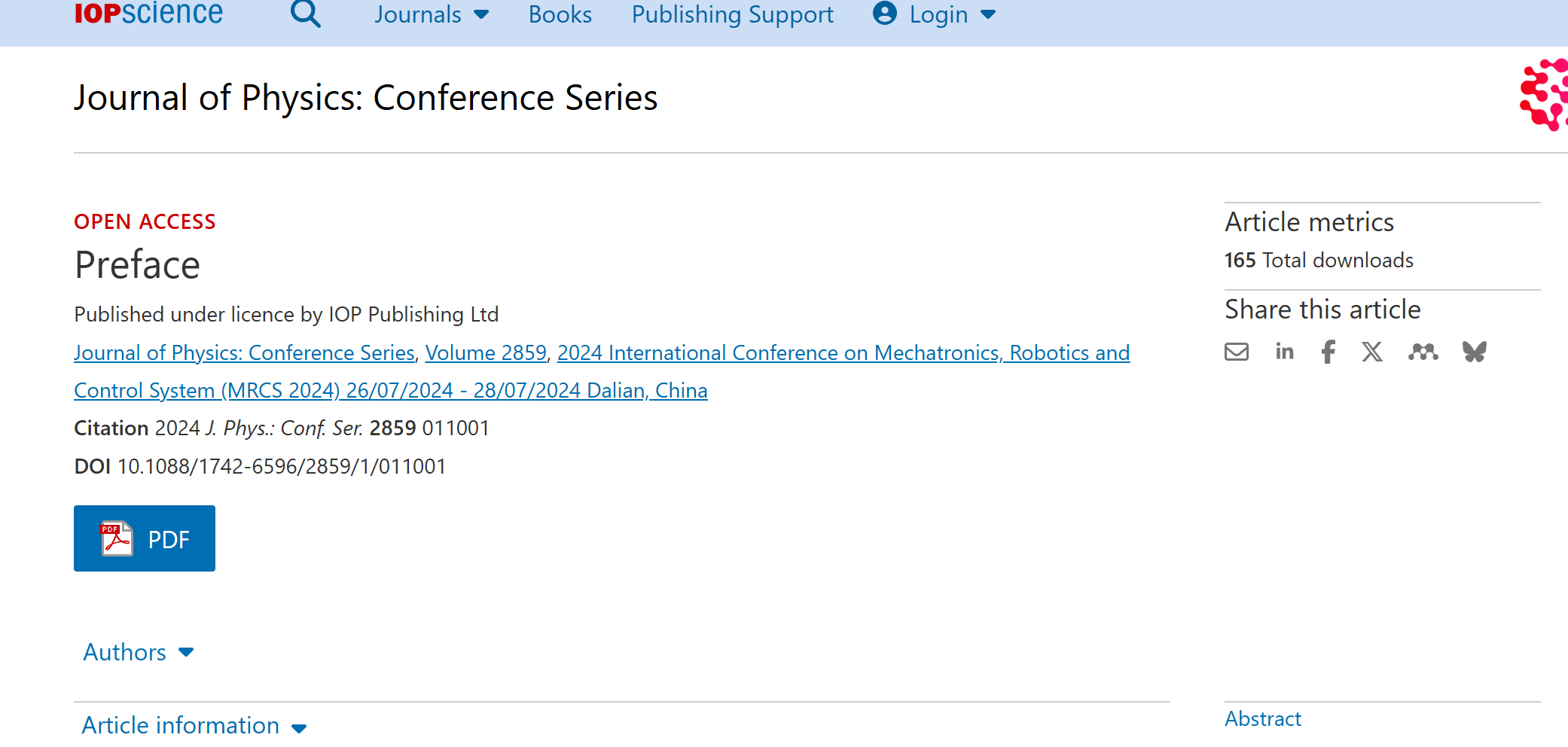Jump to Abstract in the sidebar
This screenshot has height=747, width=1568.
(1263, 718)
